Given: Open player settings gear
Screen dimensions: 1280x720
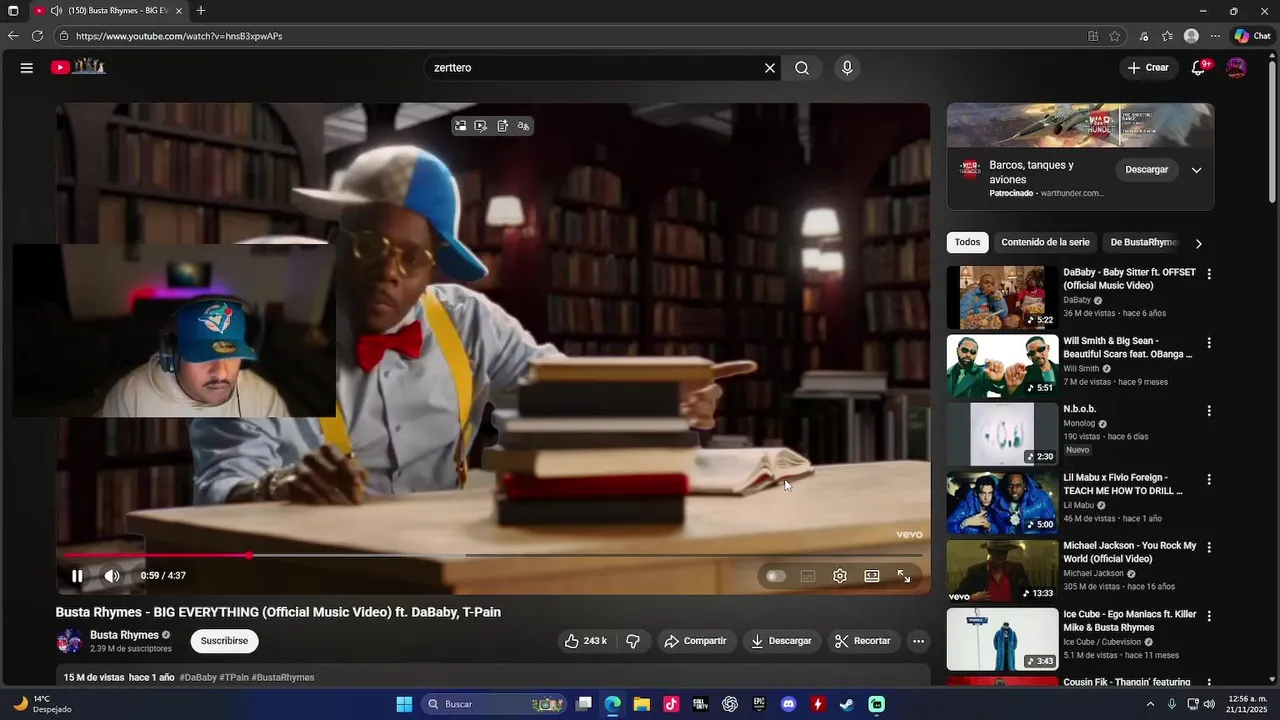Looking at the screenshot, I should point(840,576).
